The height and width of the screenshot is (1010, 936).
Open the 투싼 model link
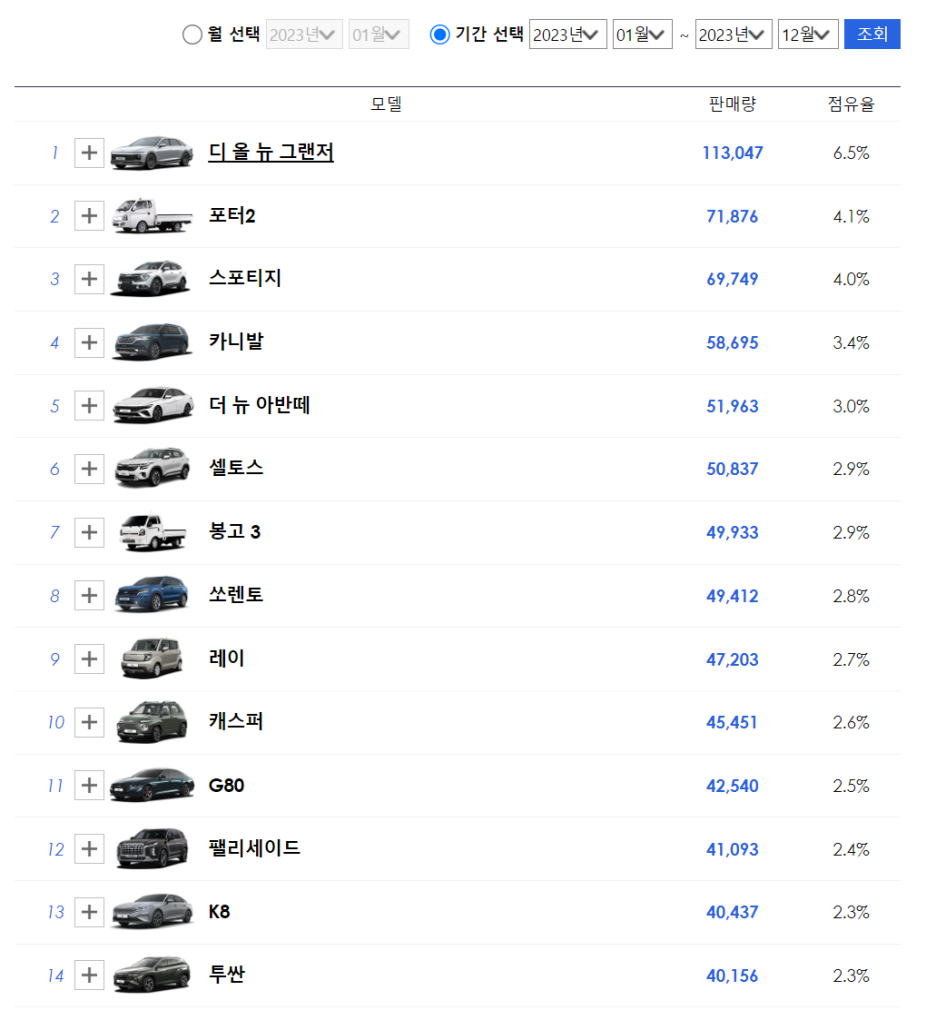(x=227, y=974)
